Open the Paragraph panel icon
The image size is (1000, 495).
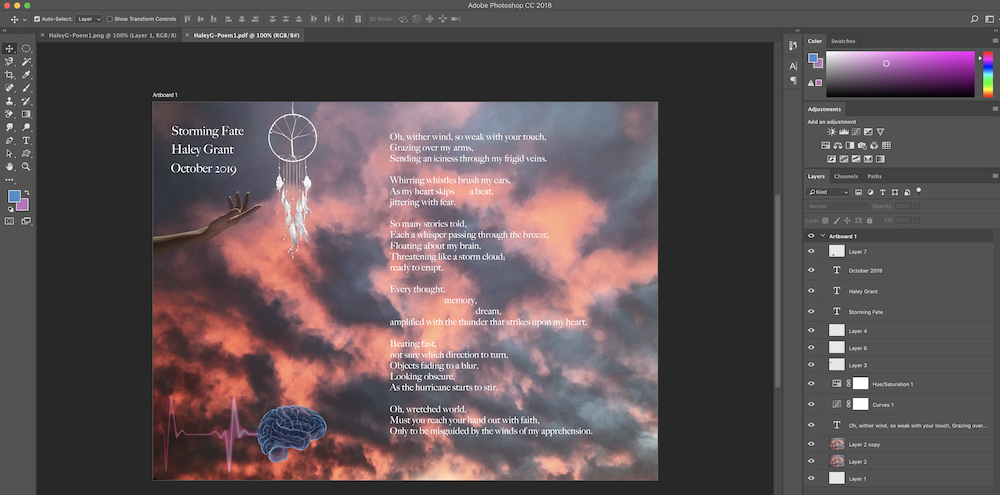(x=793, y=80)
